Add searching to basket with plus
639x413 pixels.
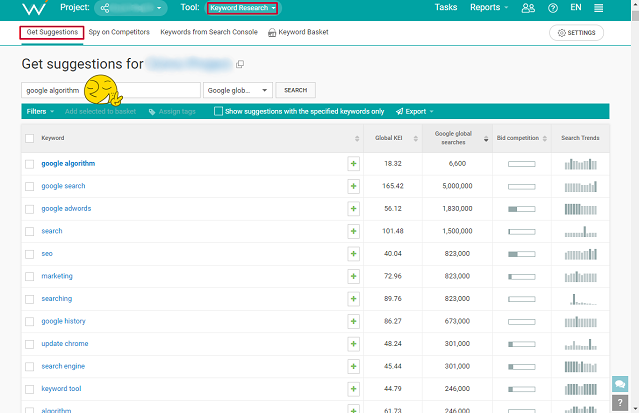353,299
